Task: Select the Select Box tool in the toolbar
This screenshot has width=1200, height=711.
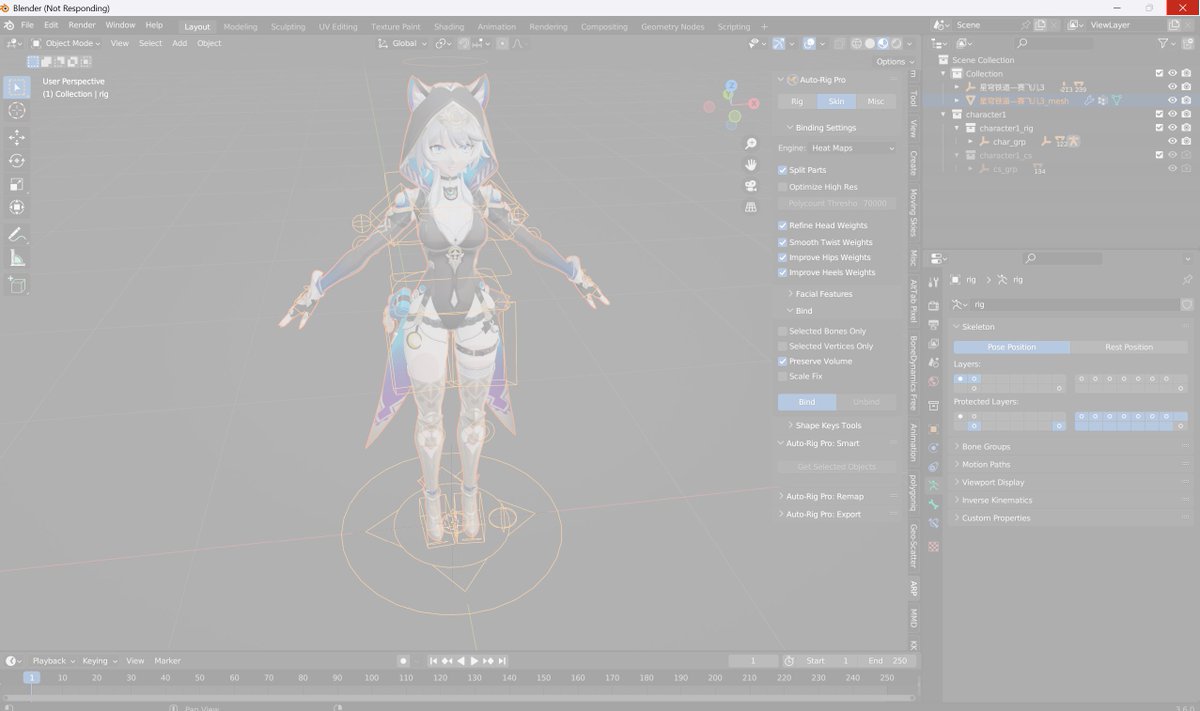Action: [x=16, y=87]
